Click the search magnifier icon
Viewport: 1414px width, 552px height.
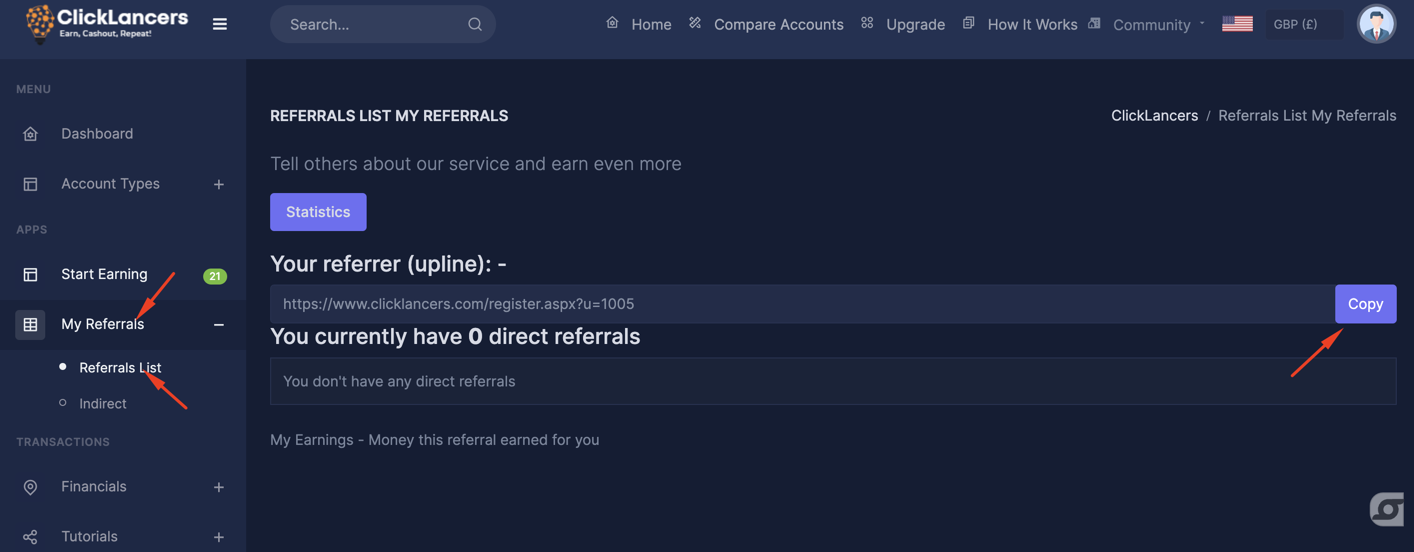pos(475,24)
